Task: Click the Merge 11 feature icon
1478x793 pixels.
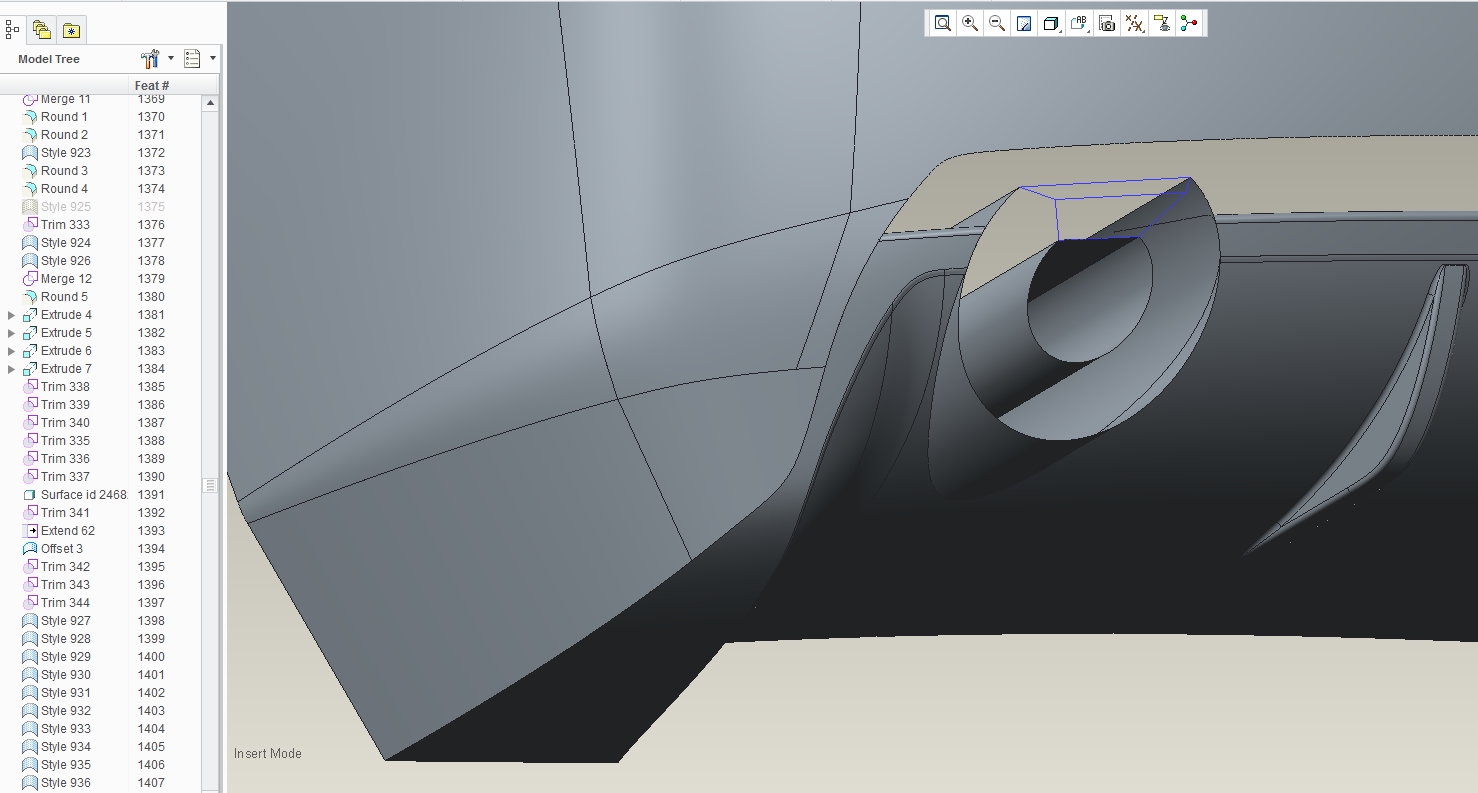Action: tap(30, 99)
